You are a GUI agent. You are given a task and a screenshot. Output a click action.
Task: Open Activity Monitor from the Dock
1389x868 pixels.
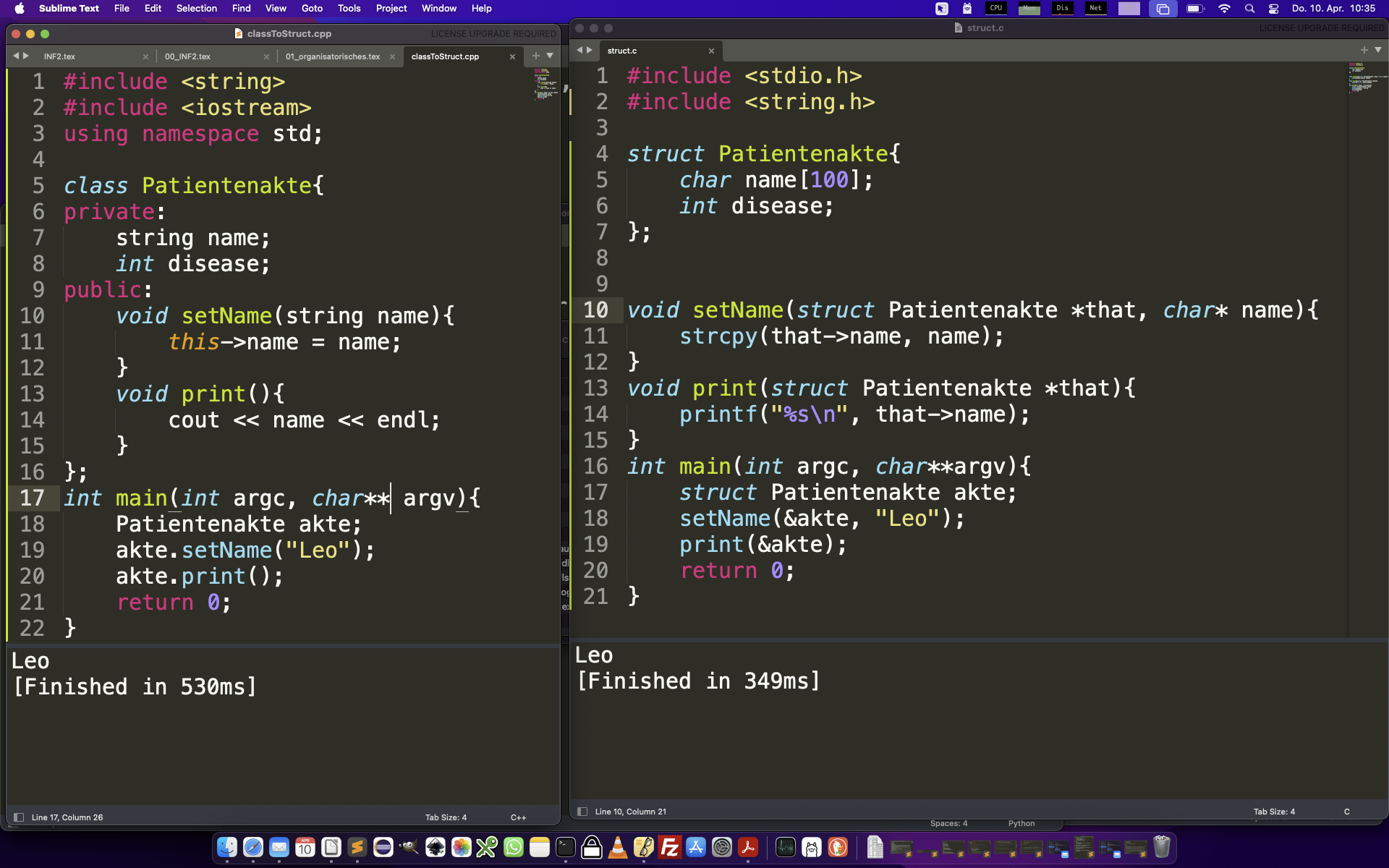(786, 846)
